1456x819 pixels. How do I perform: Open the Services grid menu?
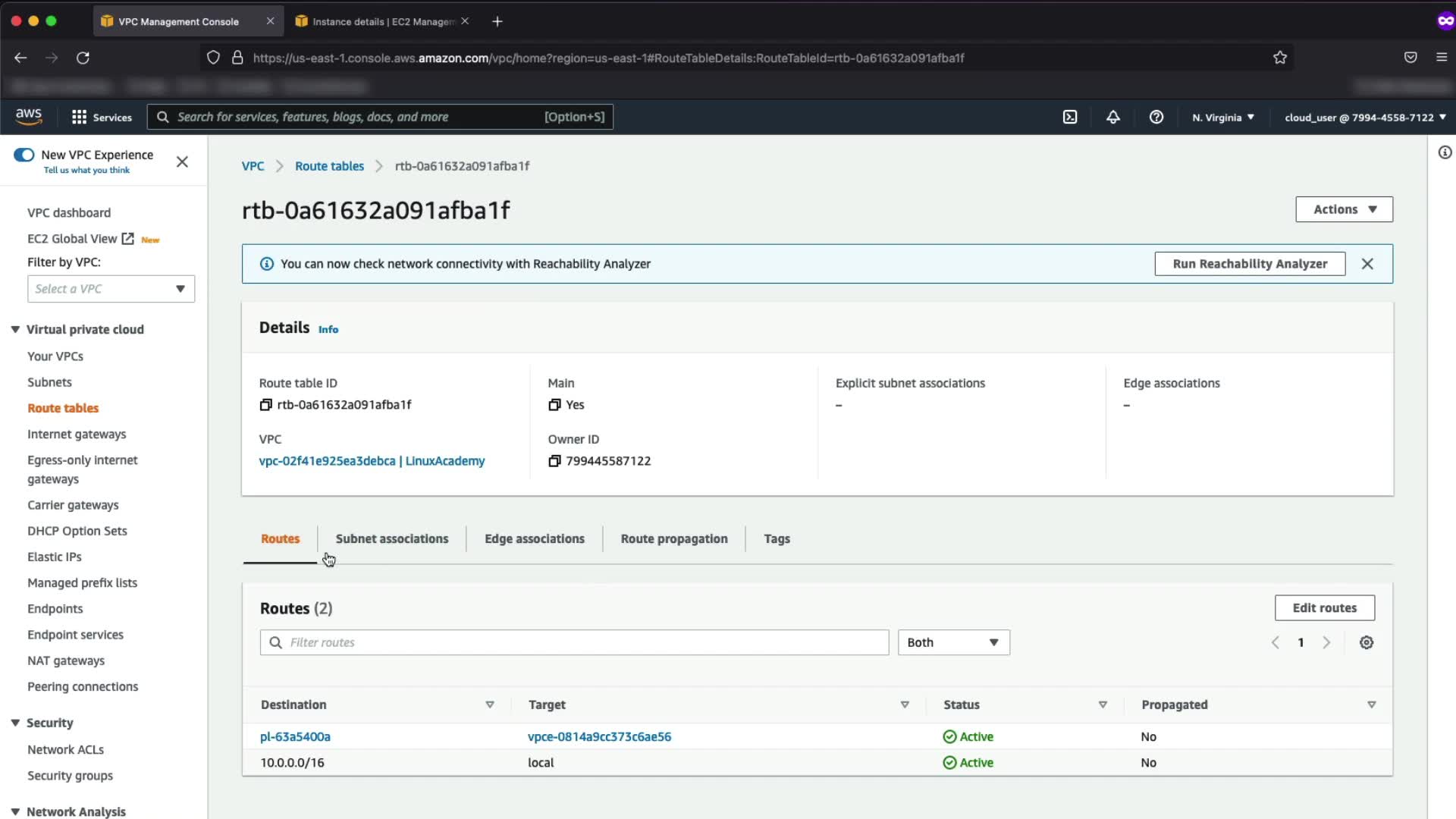point(79,117)
